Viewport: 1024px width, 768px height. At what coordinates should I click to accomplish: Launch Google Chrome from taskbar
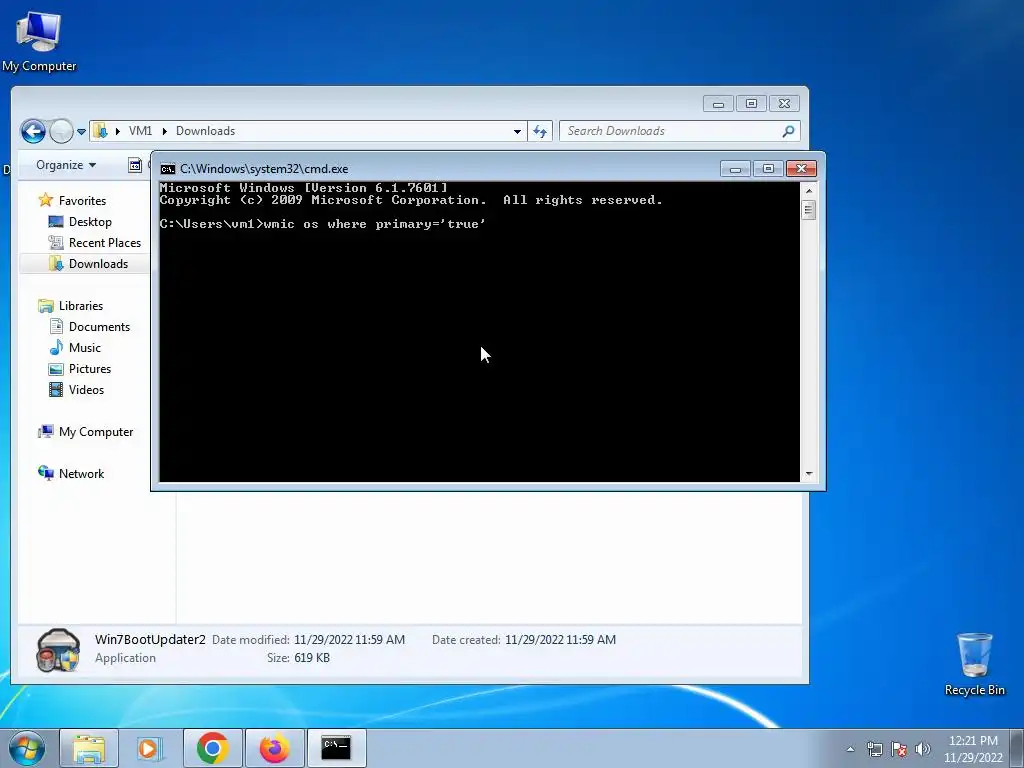[212, 748]
